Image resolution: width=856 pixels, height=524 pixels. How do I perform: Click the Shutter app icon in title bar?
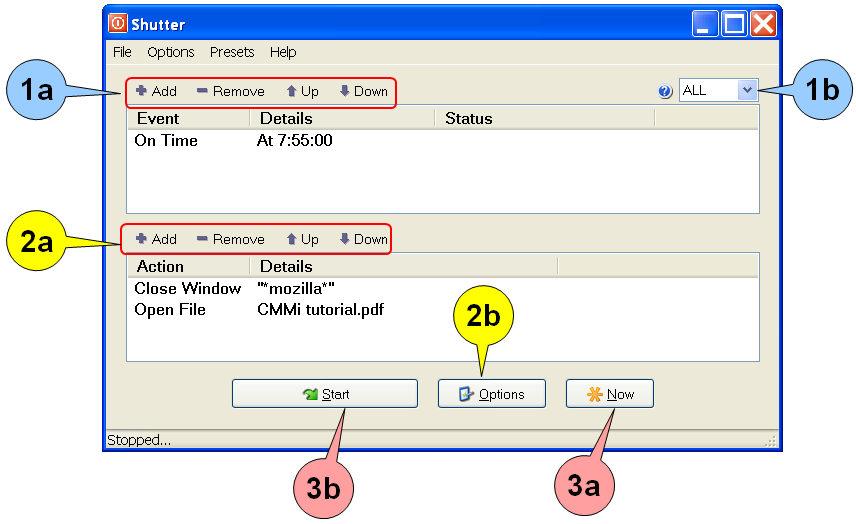pos(117,23)
